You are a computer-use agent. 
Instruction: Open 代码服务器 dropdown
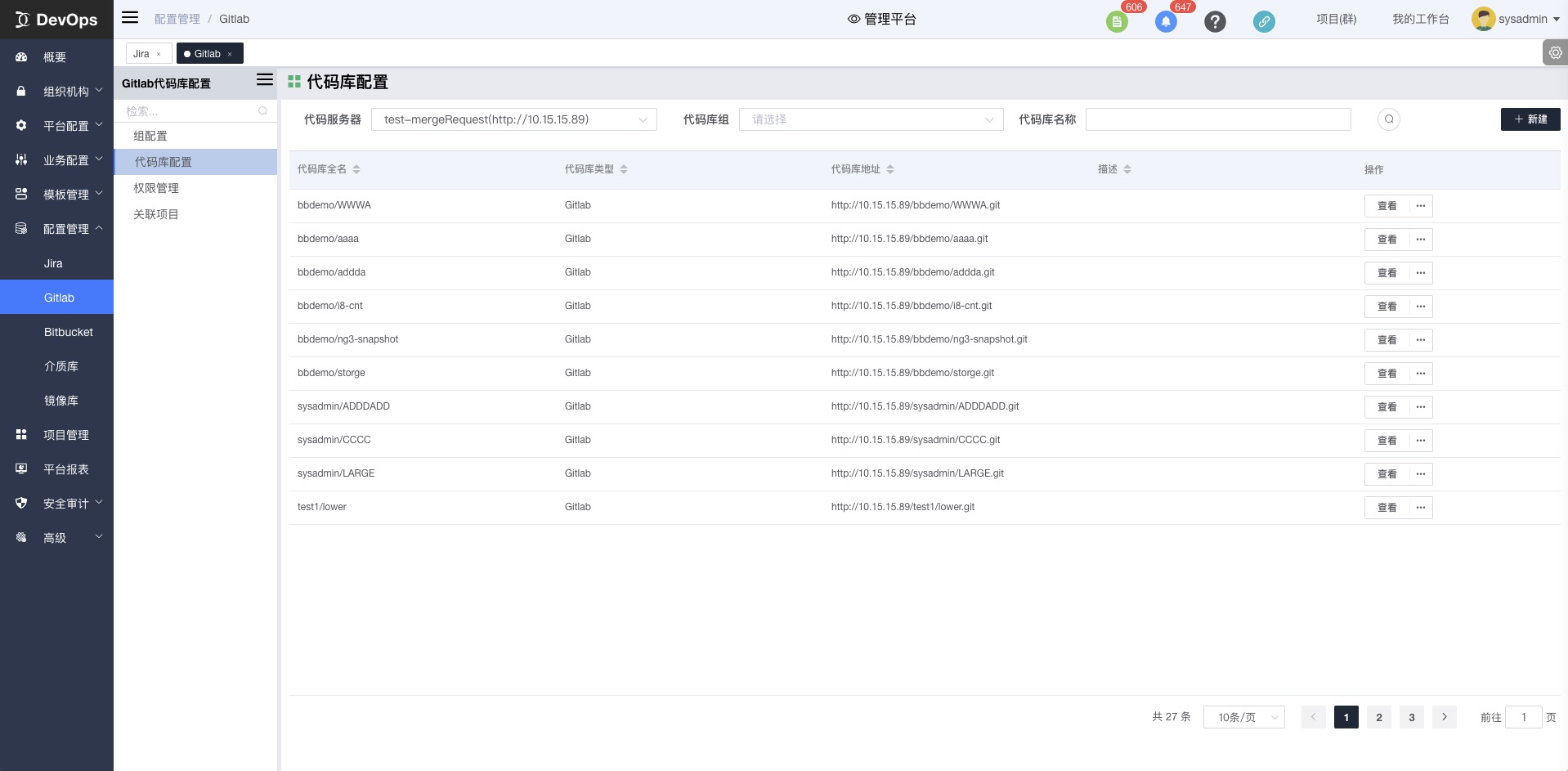(514, 119)
